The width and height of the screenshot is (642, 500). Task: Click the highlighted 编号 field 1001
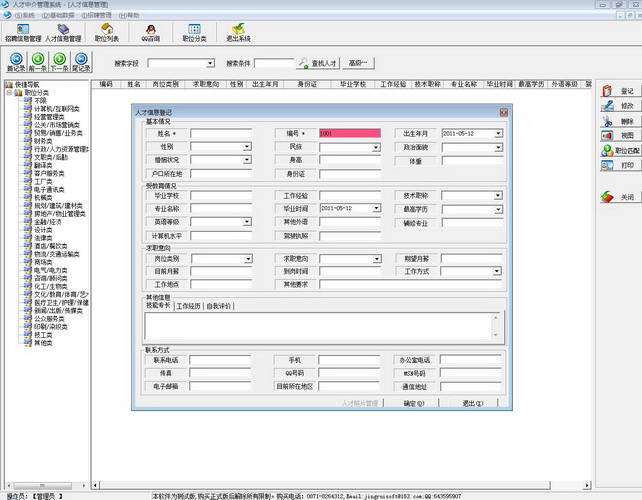[350, 133]
